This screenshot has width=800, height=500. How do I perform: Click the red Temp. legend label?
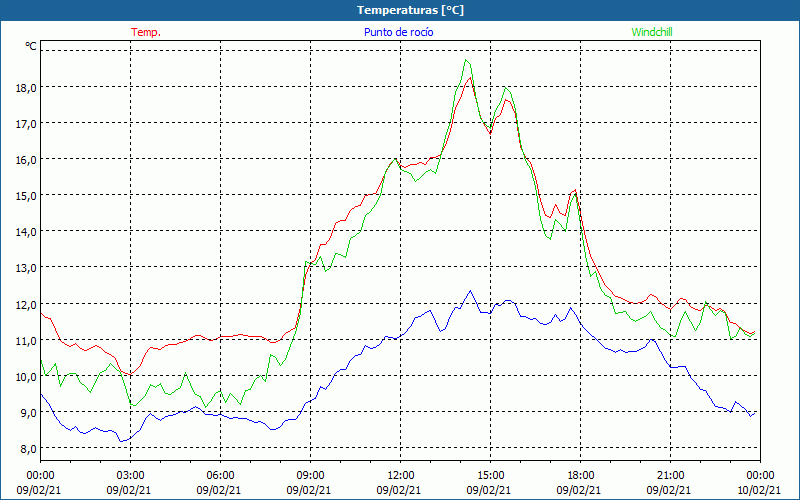tap(146, 32)
